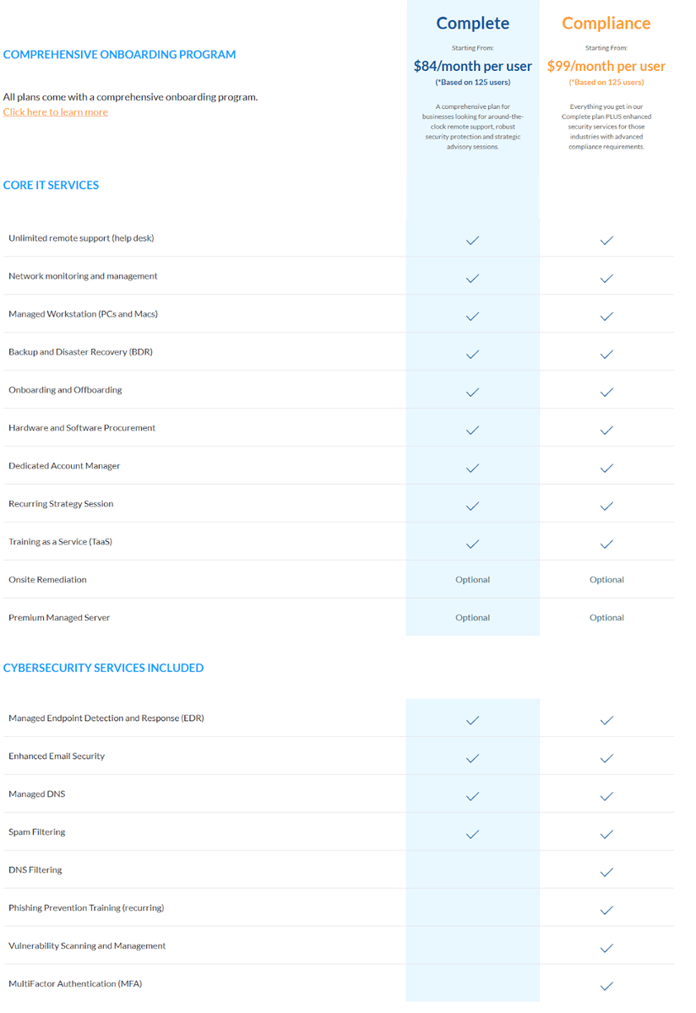The image size is (696, 1013).
Task: Click Complete checkmark for Unlimited remote support
Action: pyautogui.click(x=472, y=240)
